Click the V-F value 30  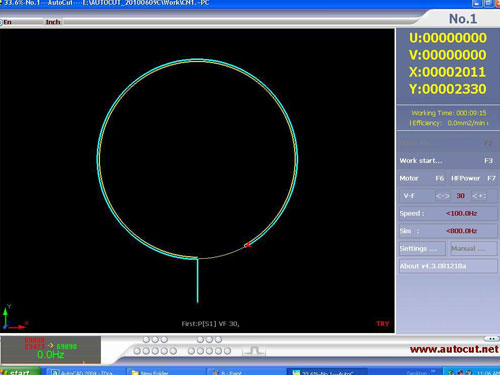460,196
